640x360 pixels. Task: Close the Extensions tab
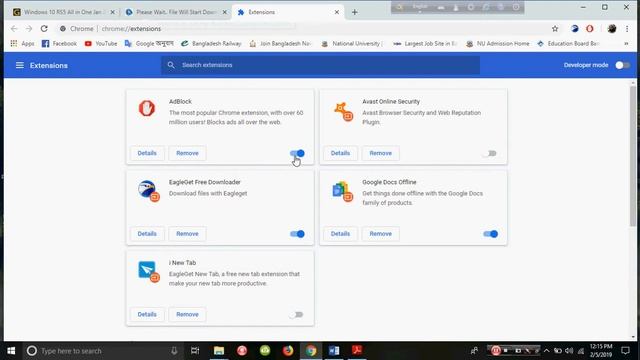point(337,12)
